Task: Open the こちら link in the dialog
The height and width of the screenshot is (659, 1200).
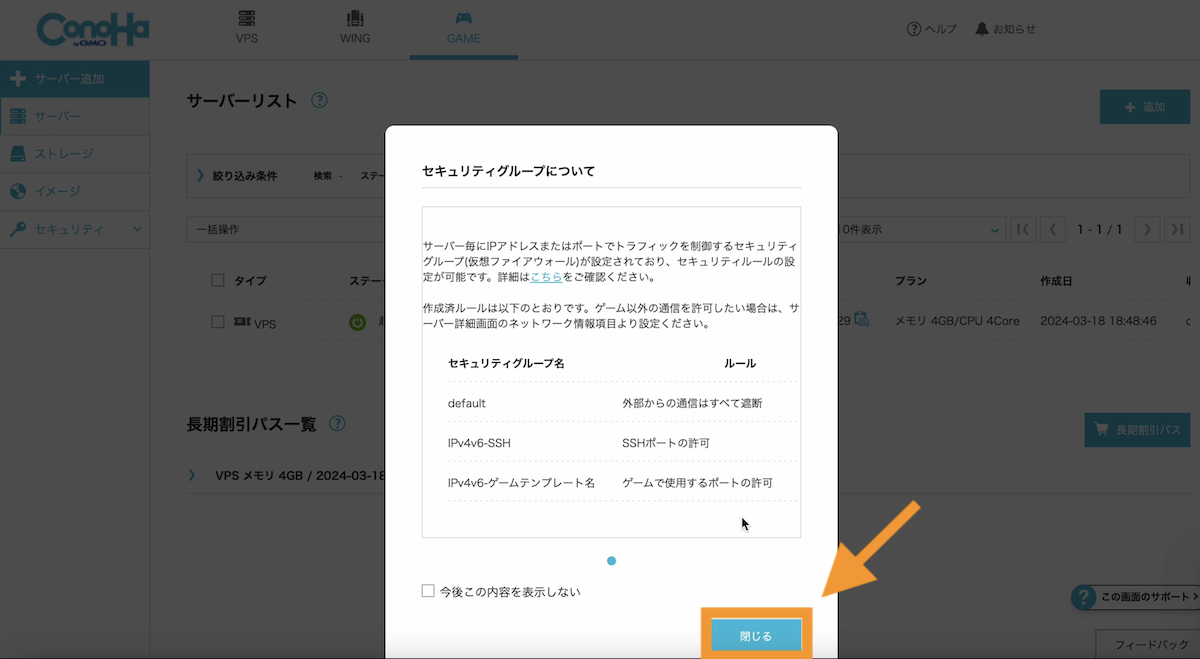Action: click(545, 276)
